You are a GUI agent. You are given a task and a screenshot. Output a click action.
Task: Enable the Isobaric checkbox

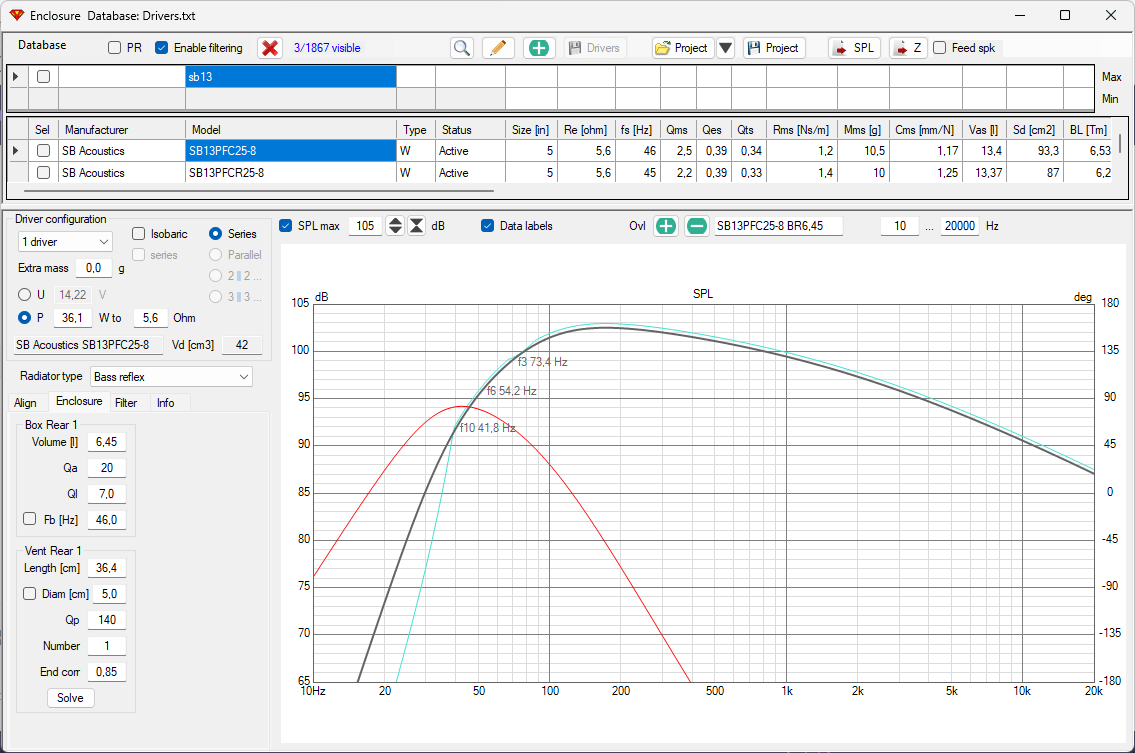pyautogui.click(x=139, y=234)
